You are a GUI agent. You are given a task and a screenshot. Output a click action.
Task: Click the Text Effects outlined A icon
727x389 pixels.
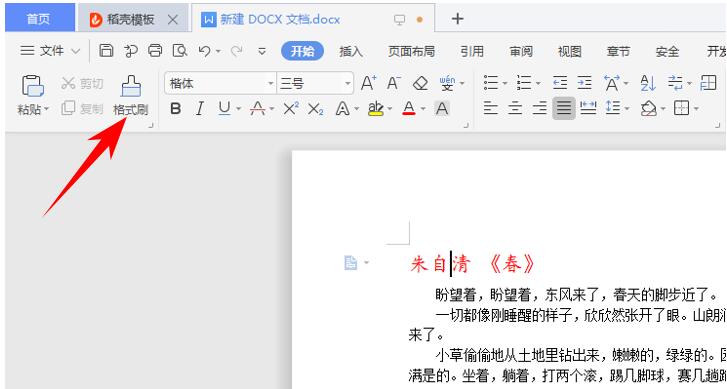(x=343, y=108)
